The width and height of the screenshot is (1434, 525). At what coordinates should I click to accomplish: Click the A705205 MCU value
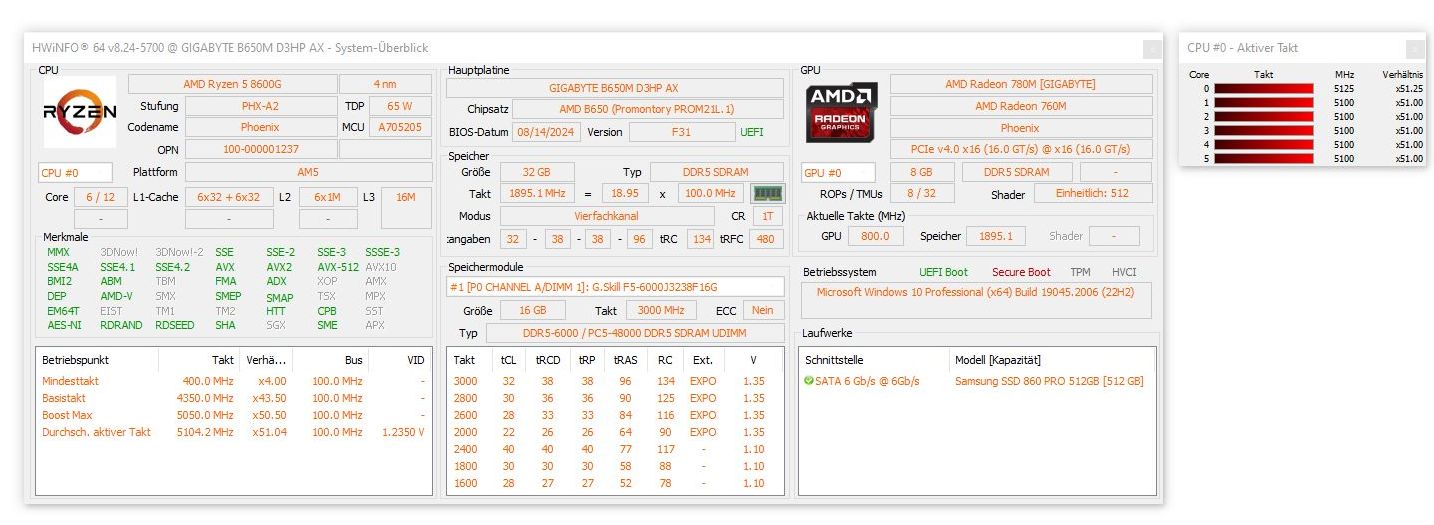400,127
